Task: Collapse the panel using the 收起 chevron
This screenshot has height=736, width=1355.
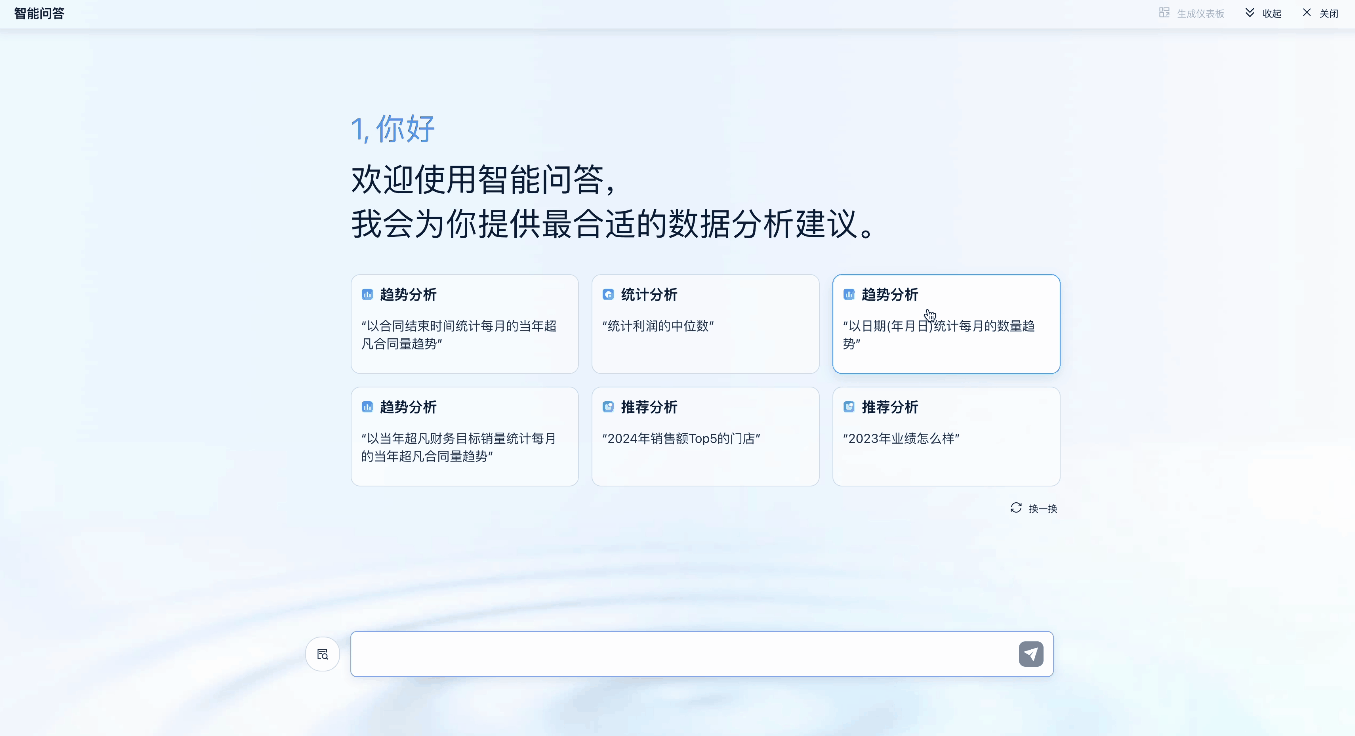Action: [x=1250, y=13]
